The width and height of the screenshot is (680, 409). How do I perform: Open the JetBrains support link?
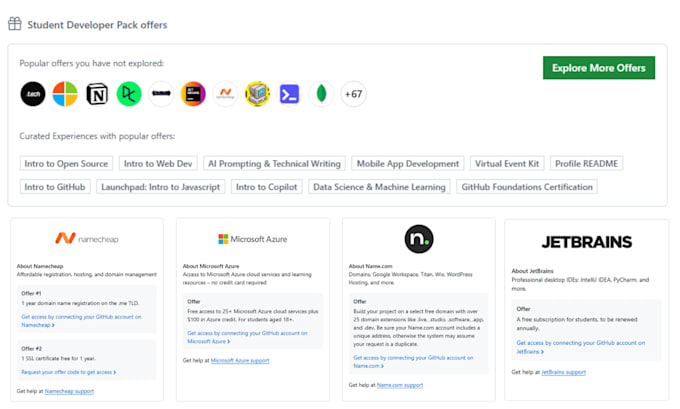click(x=564, y=372)
